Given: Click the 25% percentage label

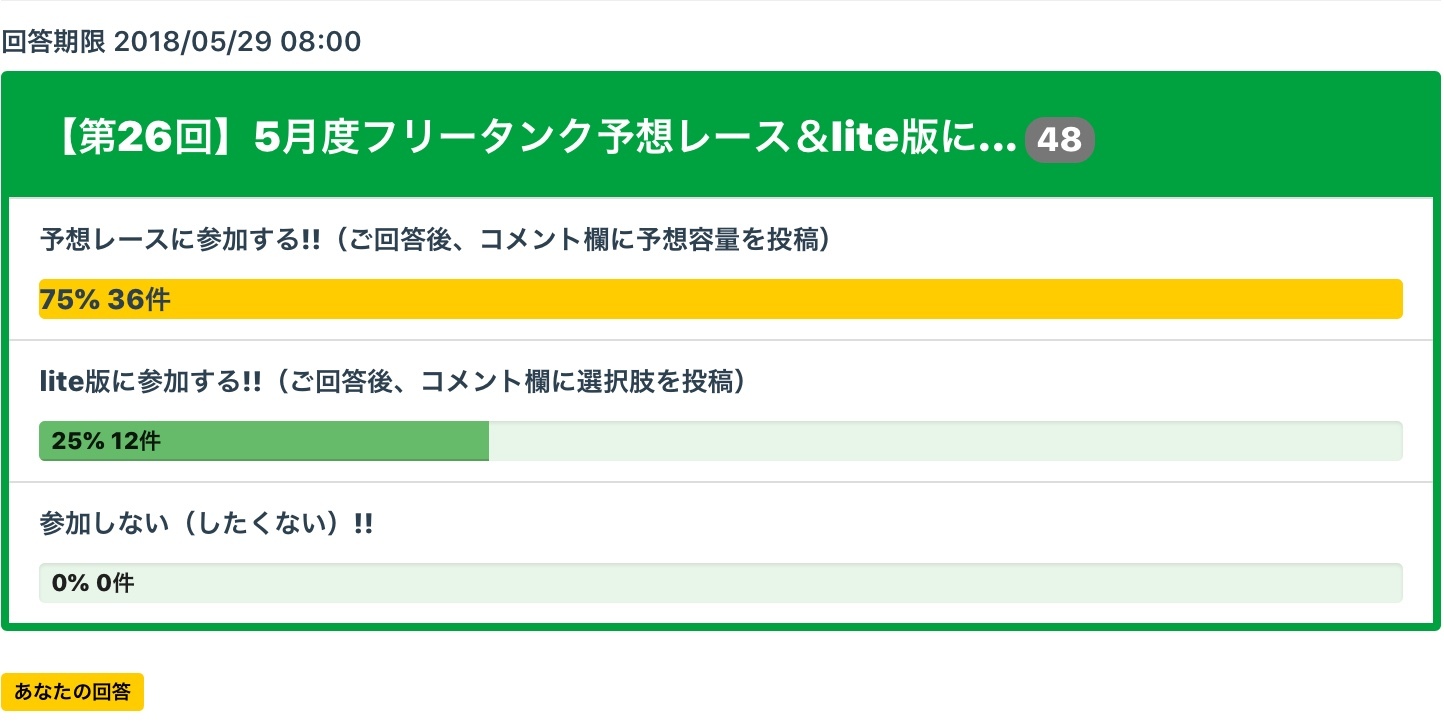Looking at the screenshot, I should [78, 441].
